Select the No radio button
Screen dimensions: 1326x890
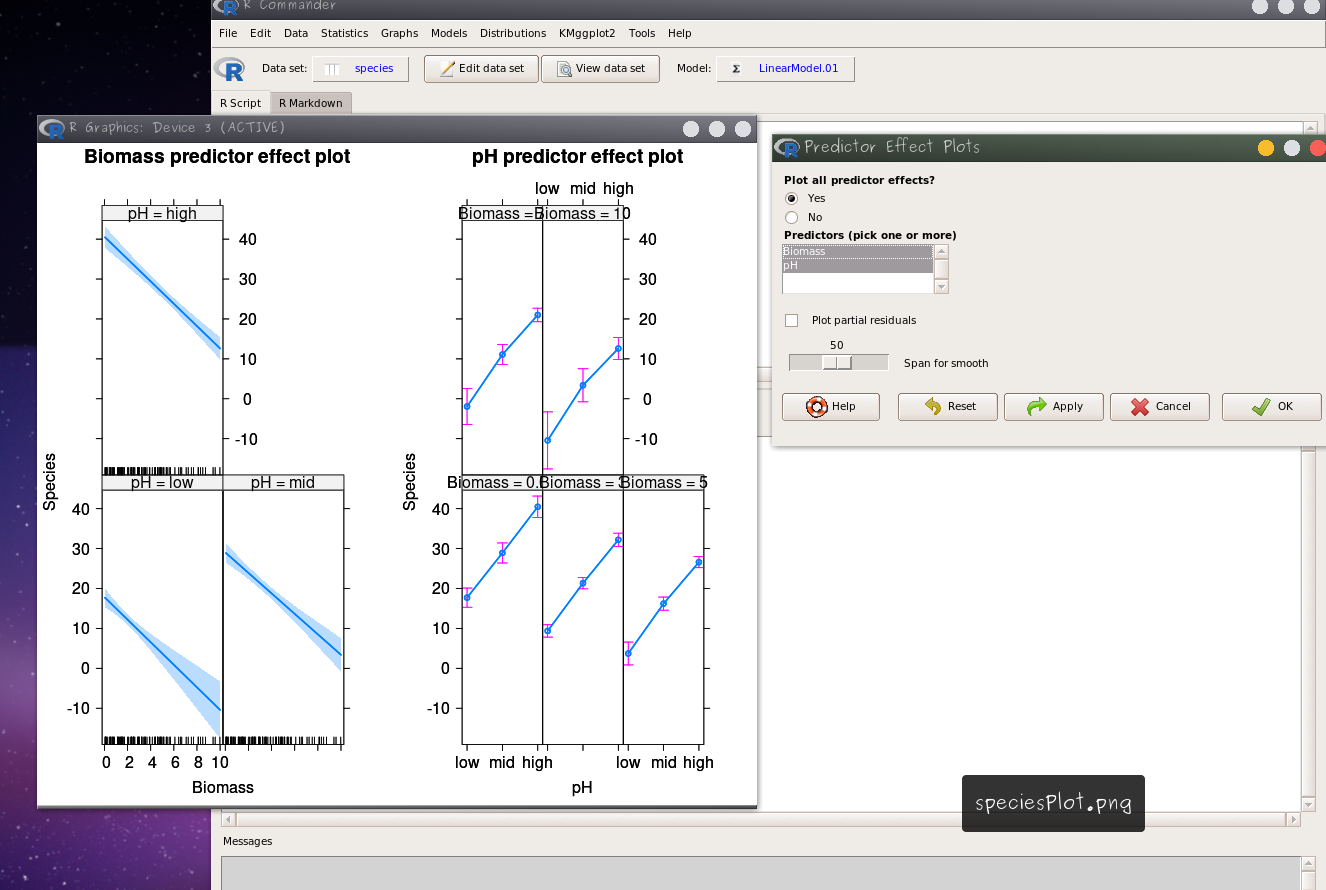click(x=792, y=218)
